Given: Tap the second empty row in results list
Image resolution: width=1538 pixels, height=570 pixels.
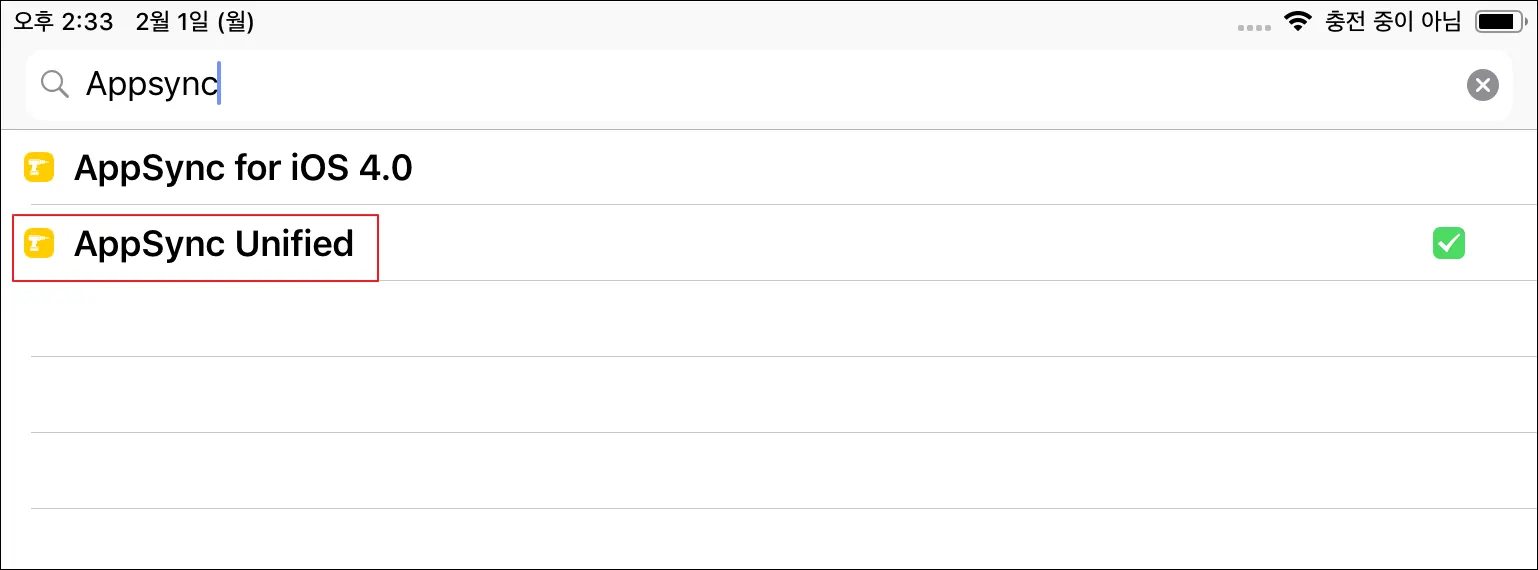Looking at the screenshot, I should click(x=769, y=395).
